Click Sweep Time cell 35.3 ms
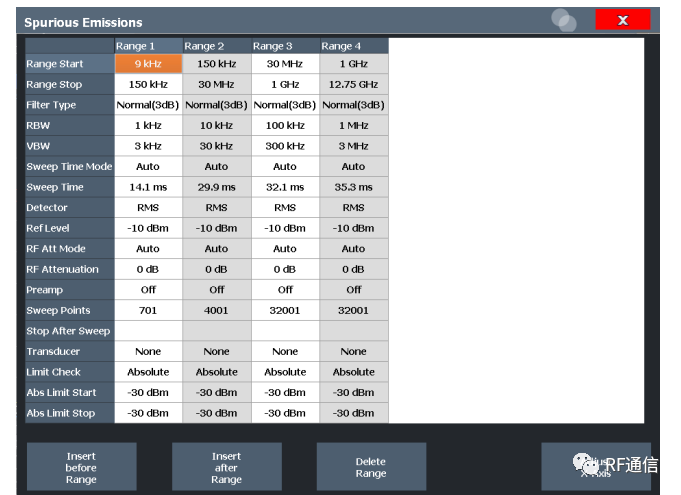The width and height of the screenshot is (681, 495). point(354,187)
